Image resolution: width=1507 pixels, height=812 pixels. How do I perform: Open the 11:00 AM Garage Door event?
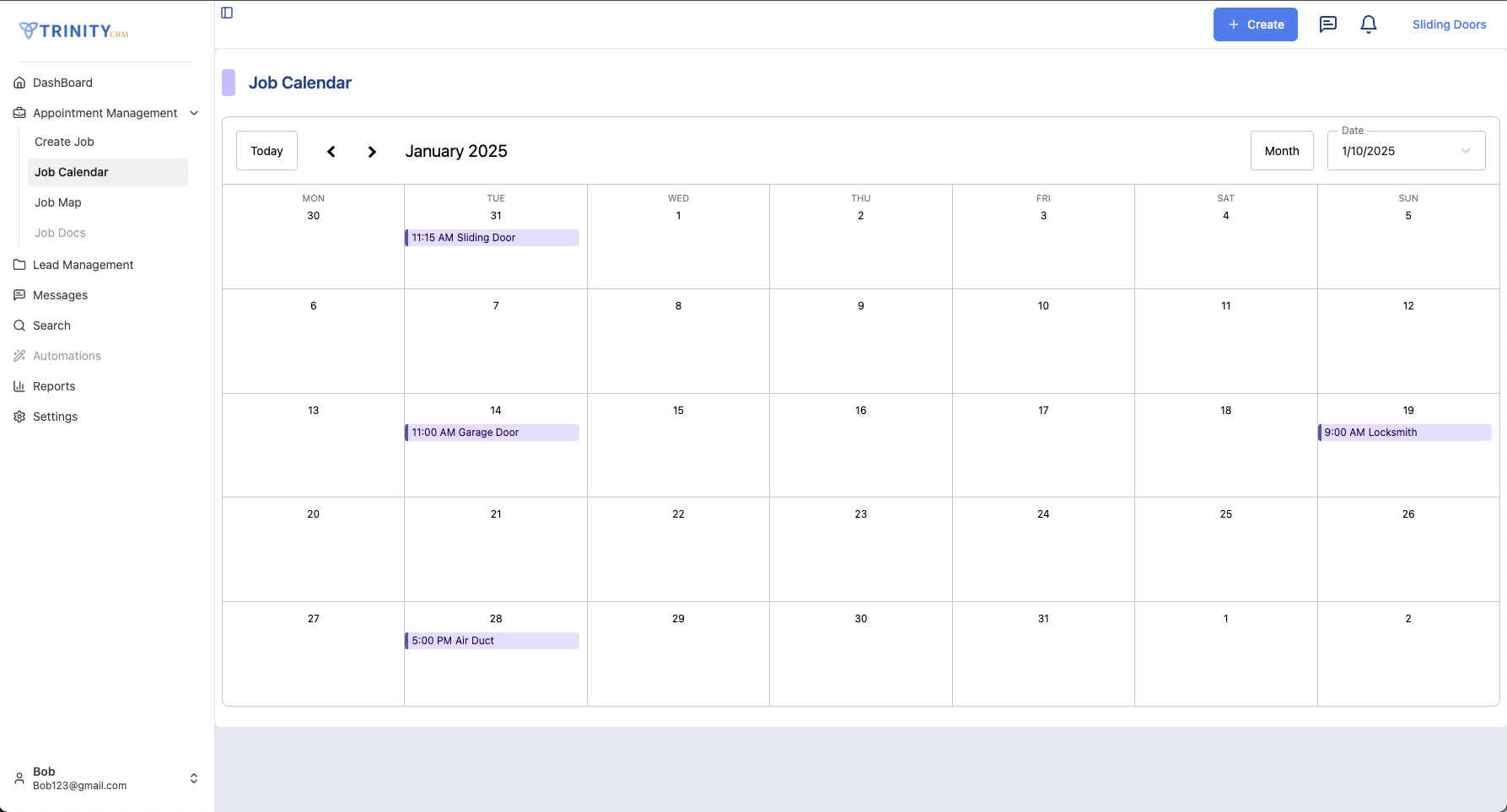pyautogui.click(x=492, y=433)
